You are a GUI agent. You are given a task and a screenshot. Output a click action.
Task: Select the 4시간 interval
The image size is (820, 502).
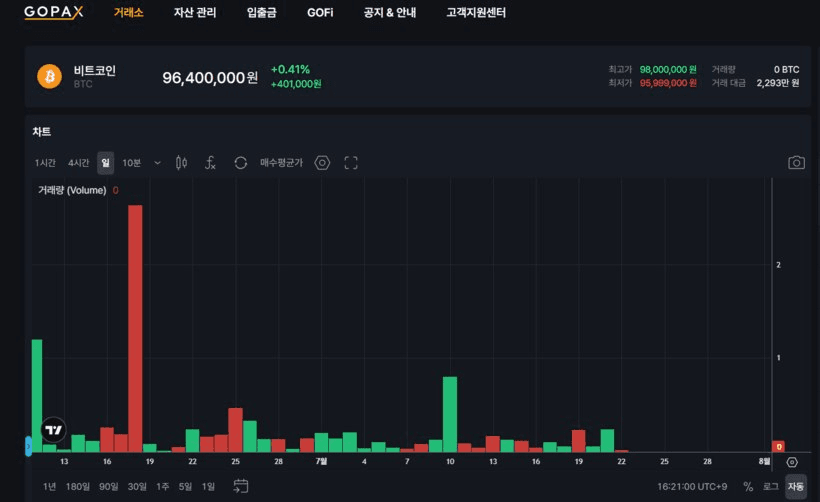click(x=78, y=163)
